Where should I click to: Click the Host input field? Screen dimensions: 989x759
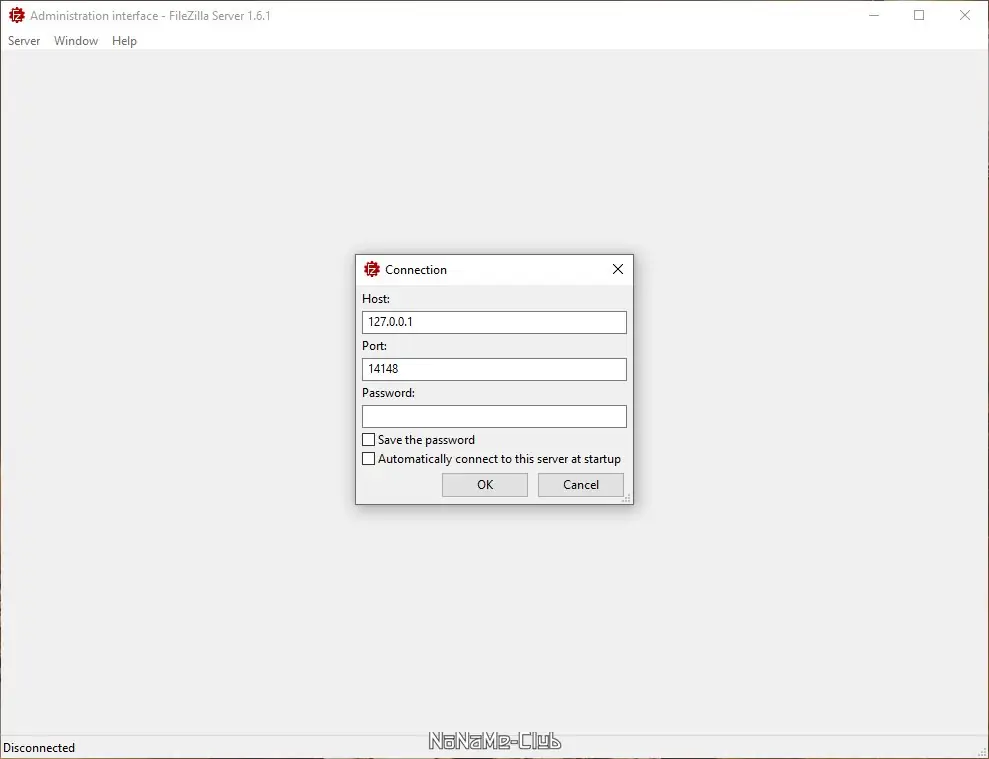coord(494,322)
